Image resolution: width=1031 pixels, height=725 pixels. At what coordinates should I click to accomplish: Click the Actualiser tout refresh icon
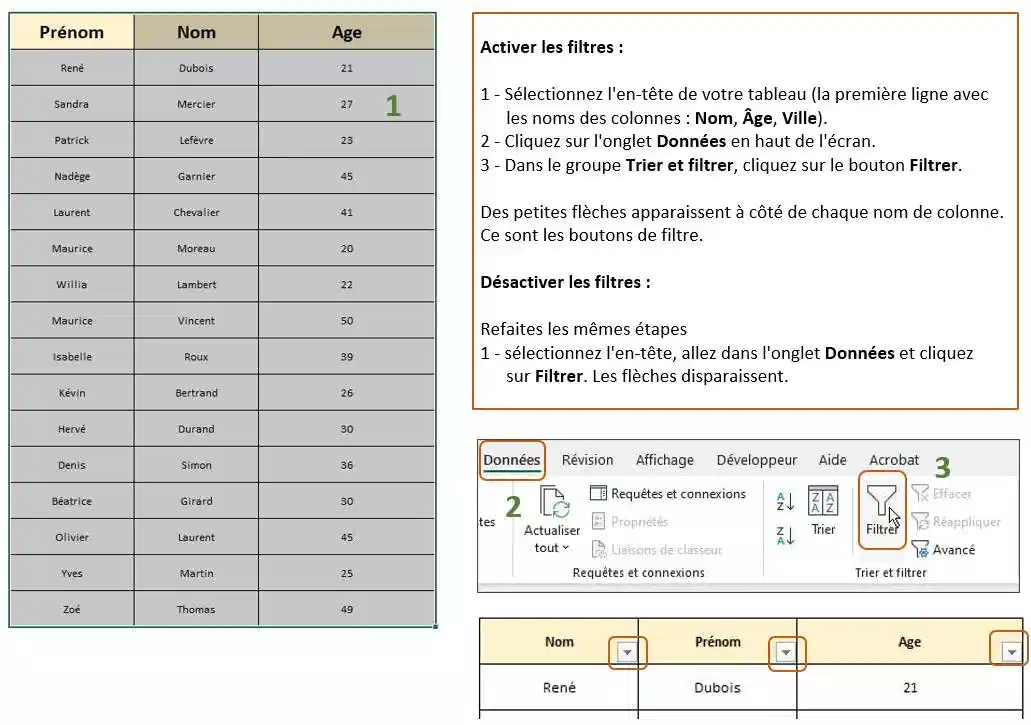coord(553,503)
